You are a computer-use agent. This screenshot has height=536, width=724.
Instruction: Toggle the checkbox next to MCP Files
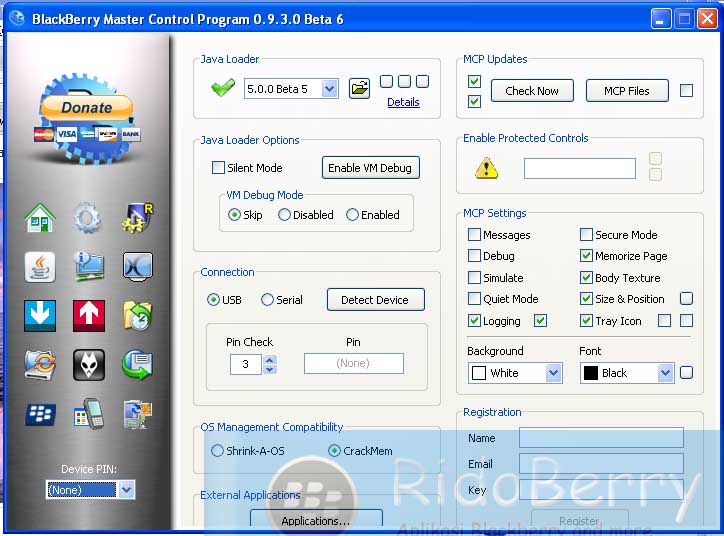[687, 90]
